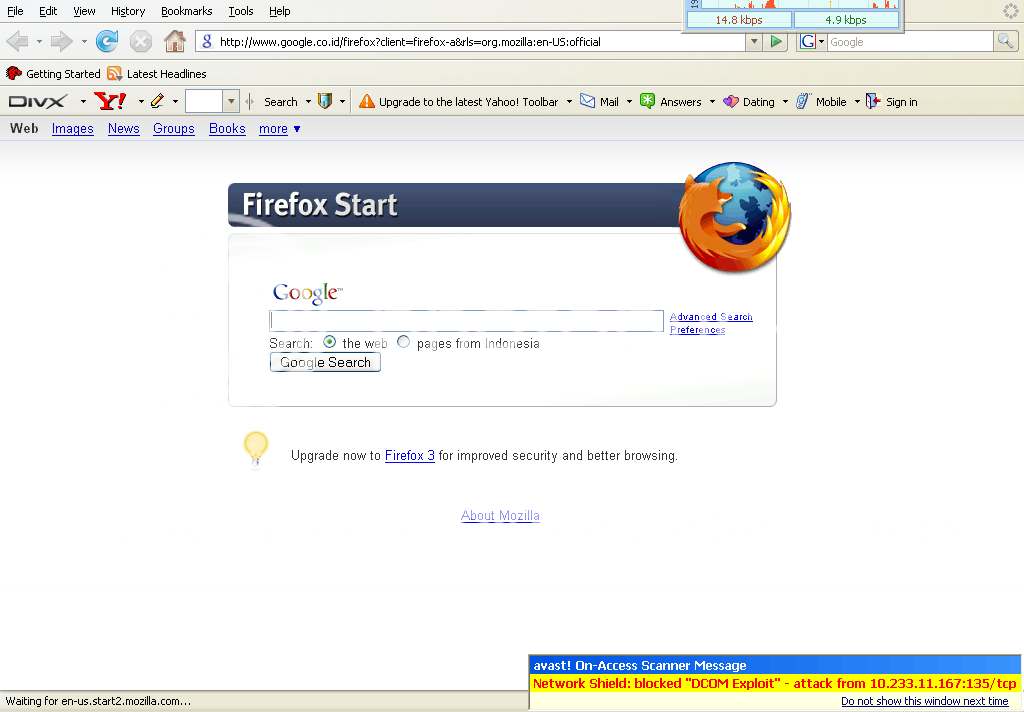Click the Firefox globe logo
The height and width of the screenshot is (712, 1024).
735,217
